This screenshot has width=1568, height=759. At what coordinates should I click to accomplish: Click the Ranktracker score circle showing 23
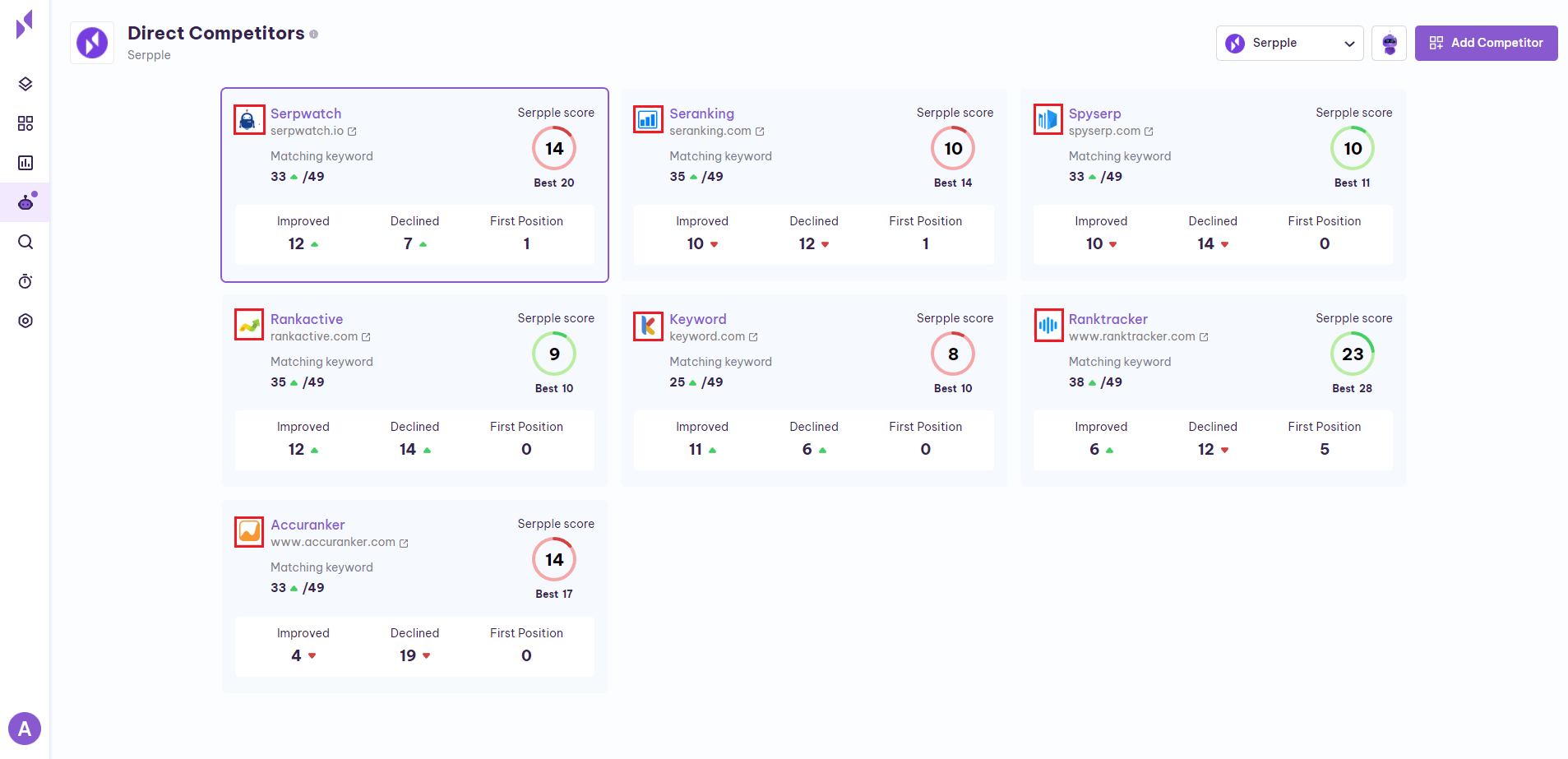tap(1353, 354)
